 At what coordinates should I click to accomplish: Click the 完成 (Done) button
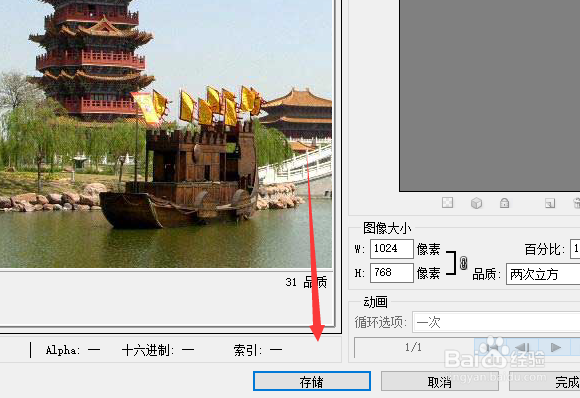544,381
